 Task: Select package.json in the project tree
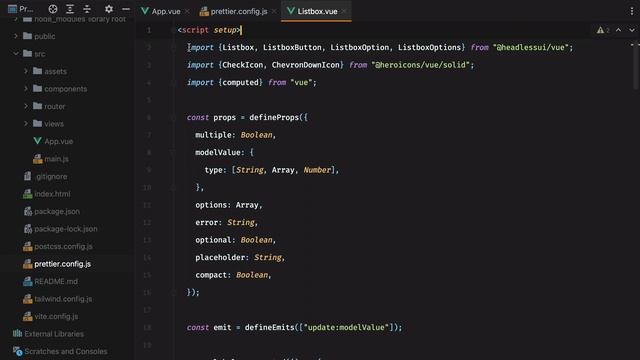57,211
